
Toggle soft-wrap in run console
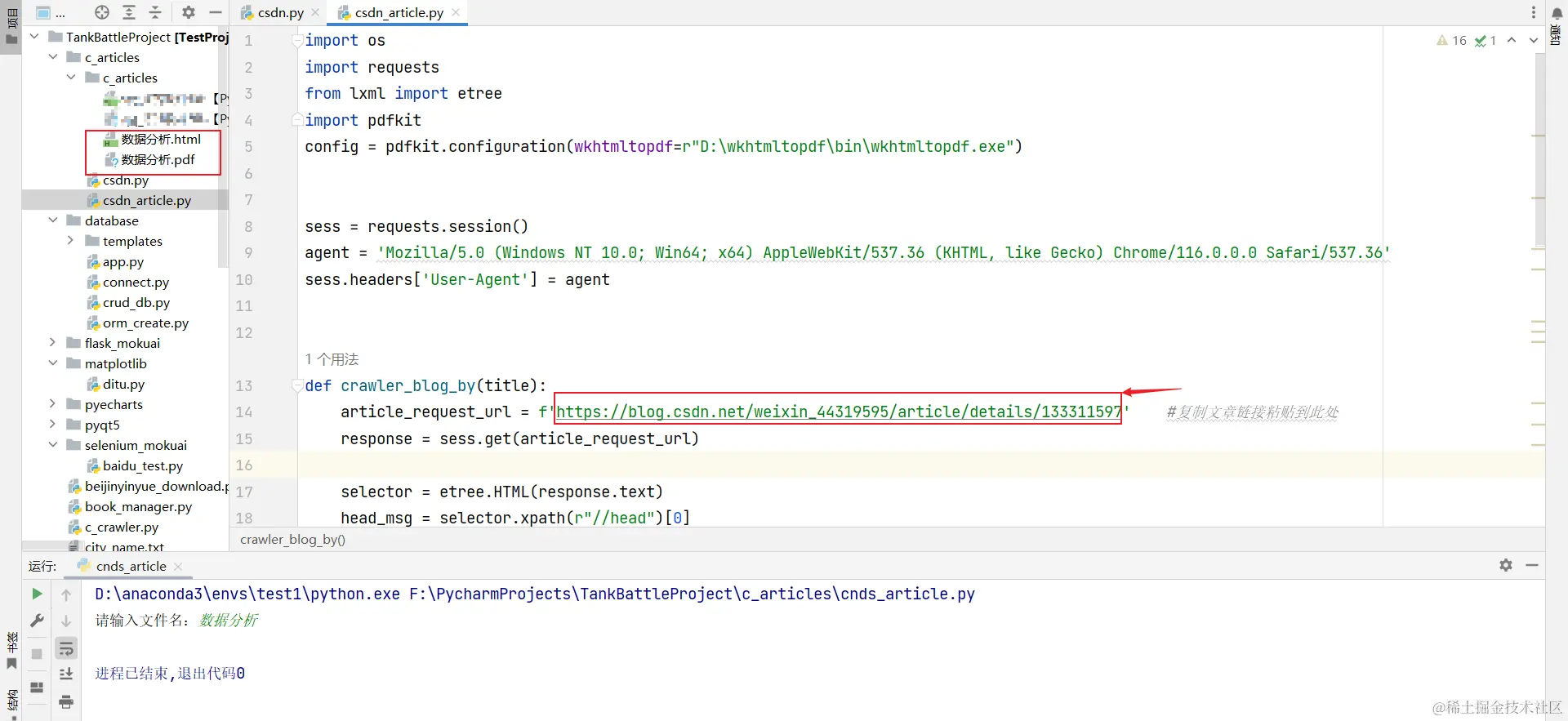(66, 649)
